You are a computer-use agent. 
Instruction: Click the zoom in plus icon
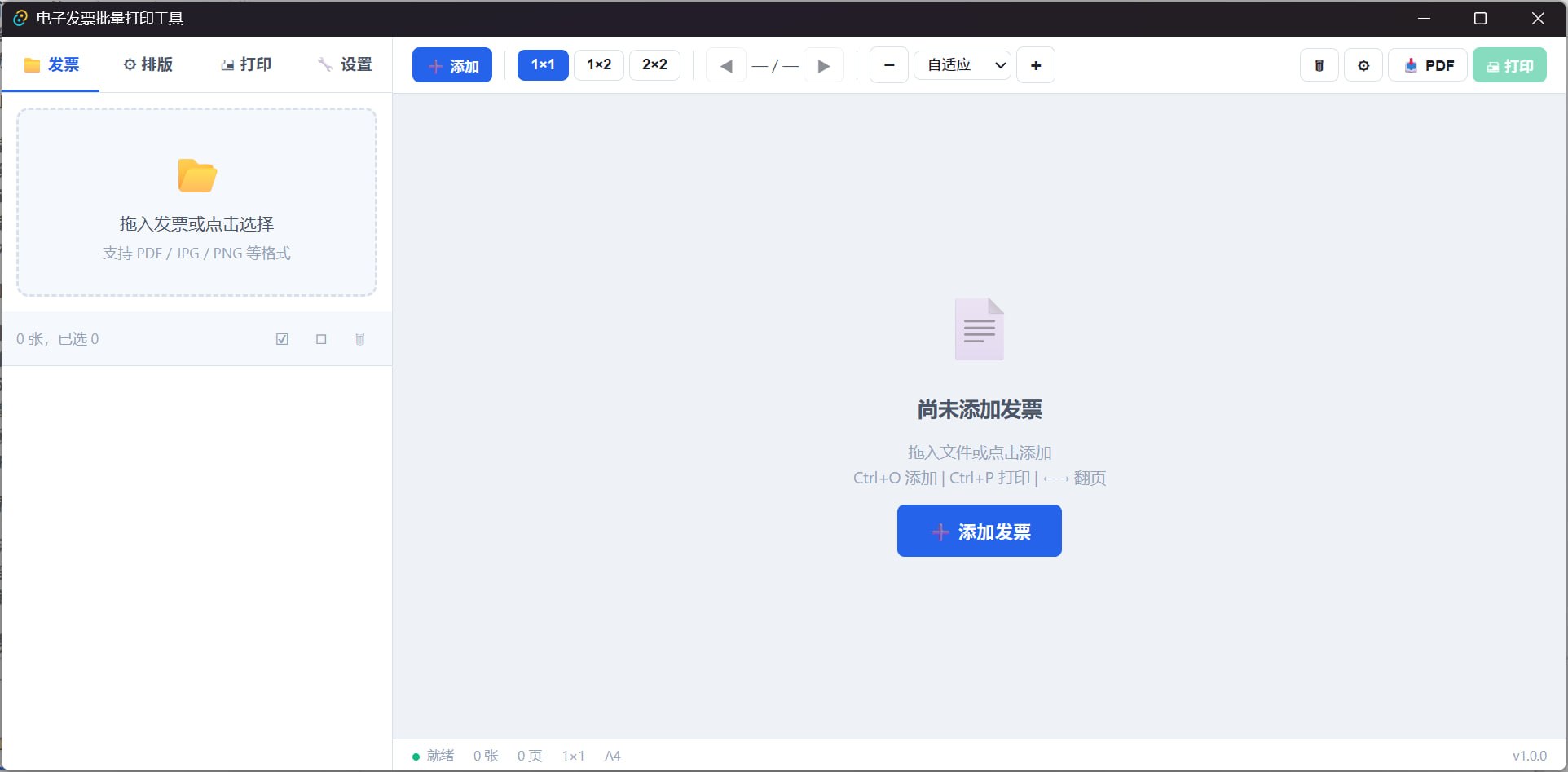pos(1035,65)
